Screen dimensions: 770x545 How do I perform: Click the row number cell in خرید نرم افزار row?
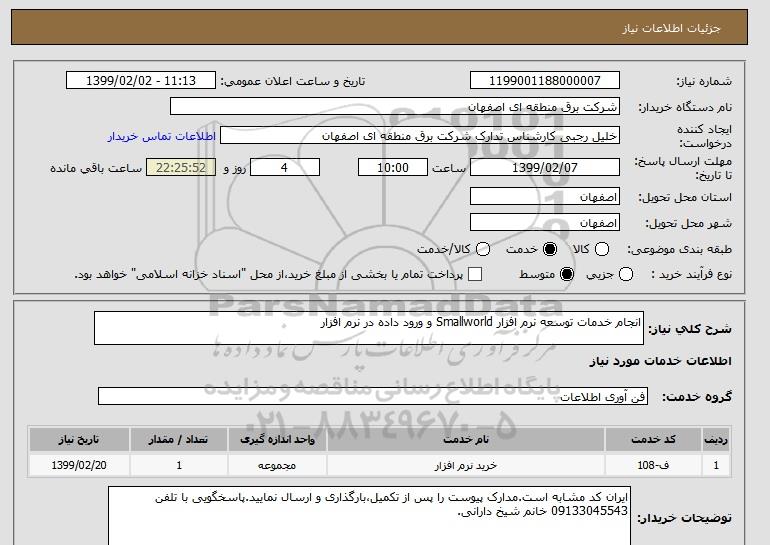[716, 465]
